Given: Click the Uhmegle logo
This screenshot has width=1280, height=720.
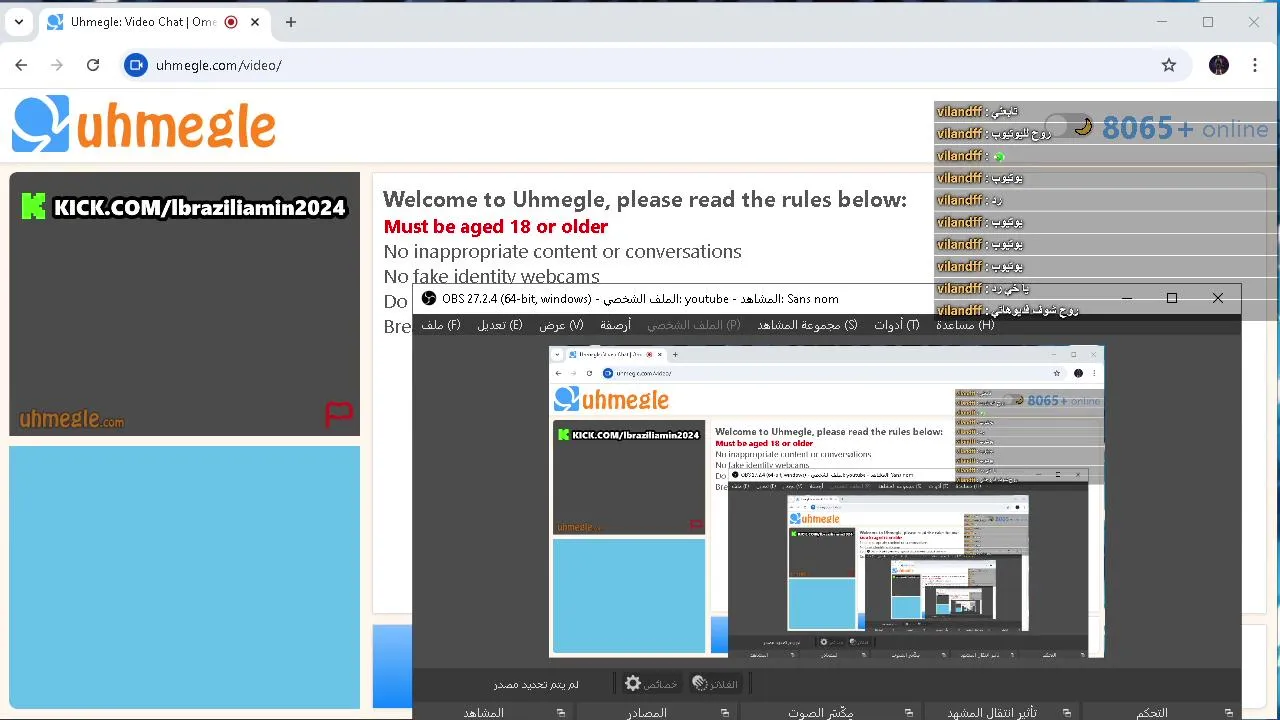Looking at the screenshot, I should [144, 125].
